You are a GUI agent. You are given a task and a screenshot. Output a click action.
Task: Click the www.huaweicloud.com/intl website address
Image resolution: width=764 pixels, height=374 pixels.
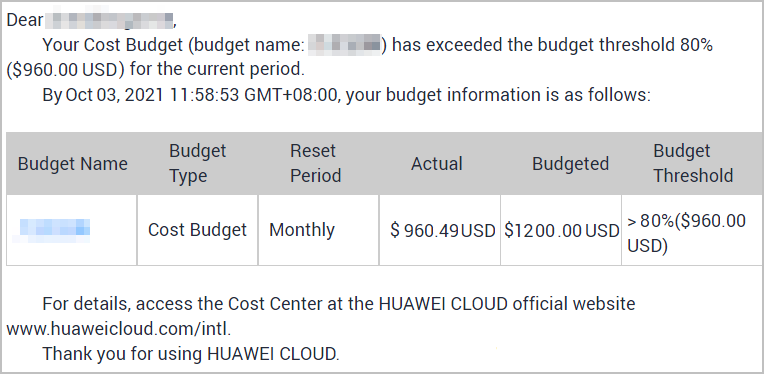pyautogui.click(x=117, y=329)
